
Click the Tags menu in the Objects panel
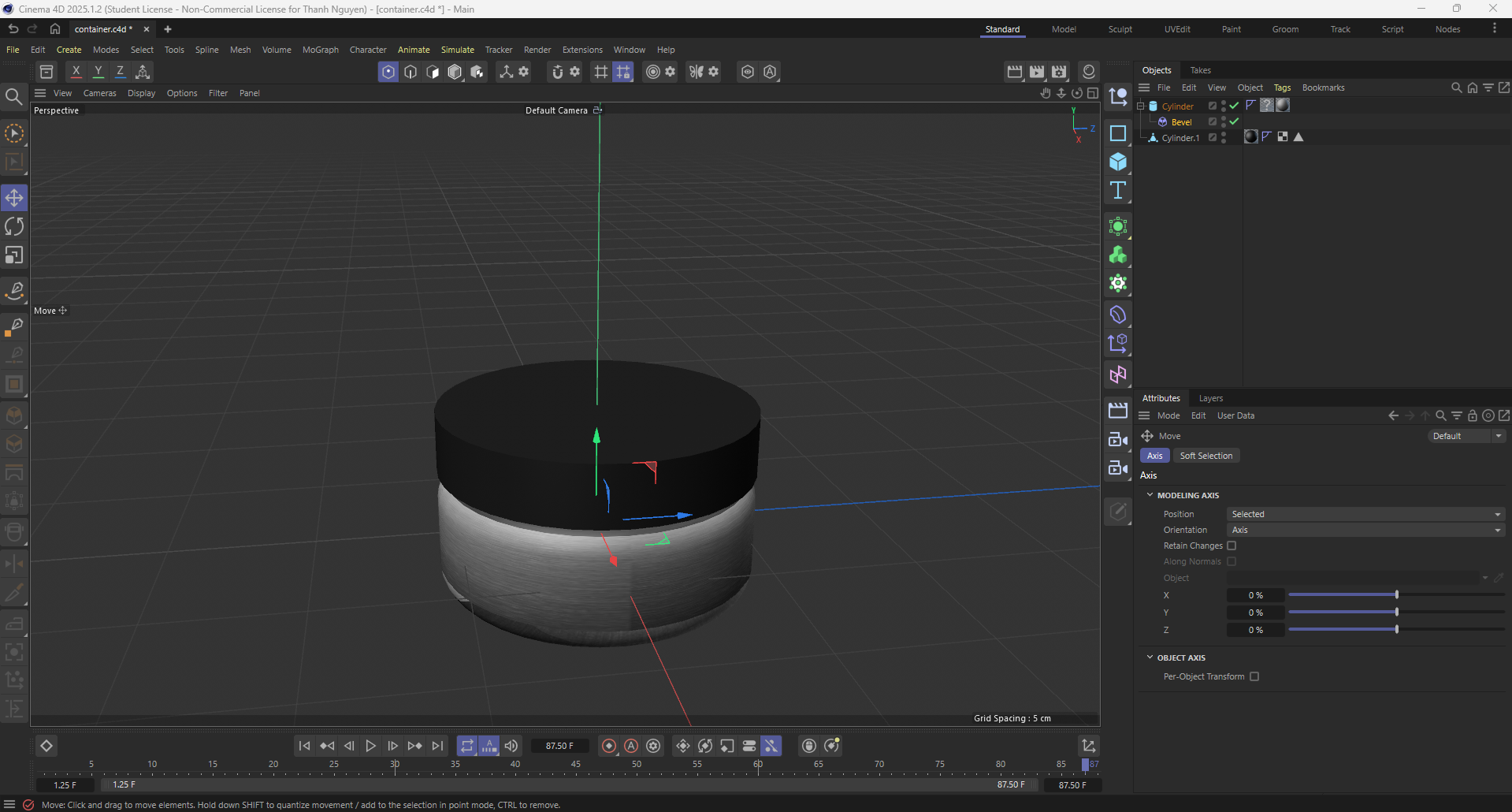[1281, 88]
